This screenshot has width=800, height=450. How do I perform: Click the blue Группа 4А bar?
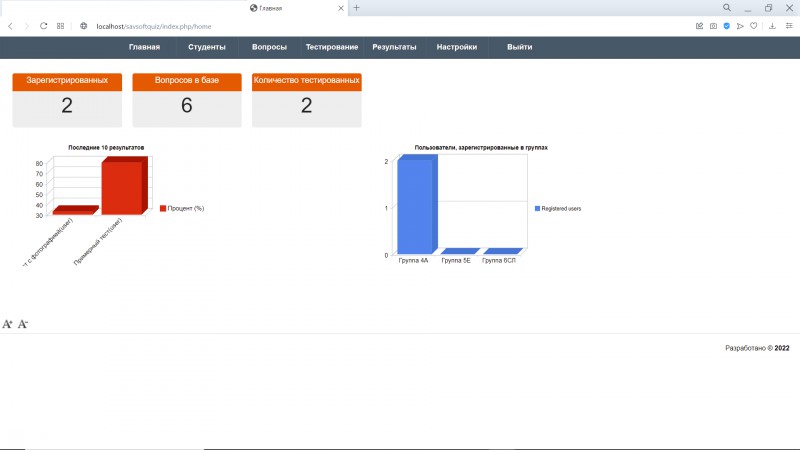coord(417,204)
